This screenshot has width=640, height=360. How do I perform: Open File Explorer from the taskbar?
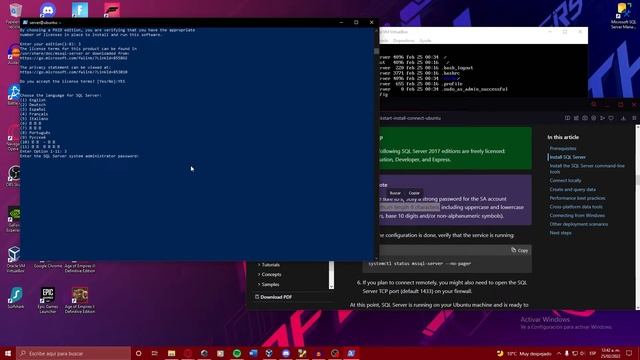171,353
